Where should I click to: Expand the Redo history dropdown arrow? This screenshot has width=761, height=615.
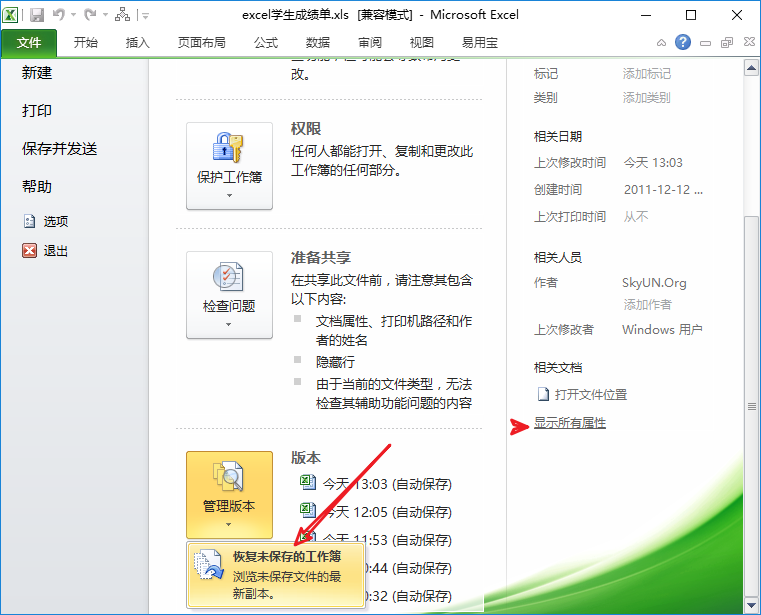(105, 15)
